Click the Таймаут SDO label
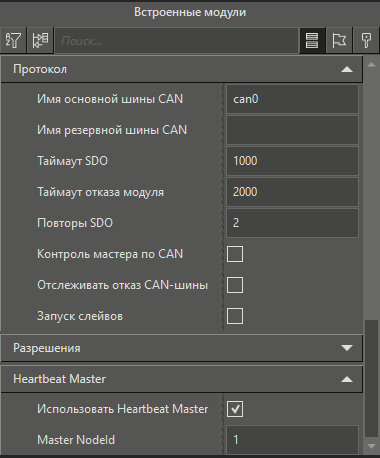This screenshot has height=458, width=380. 72,161
